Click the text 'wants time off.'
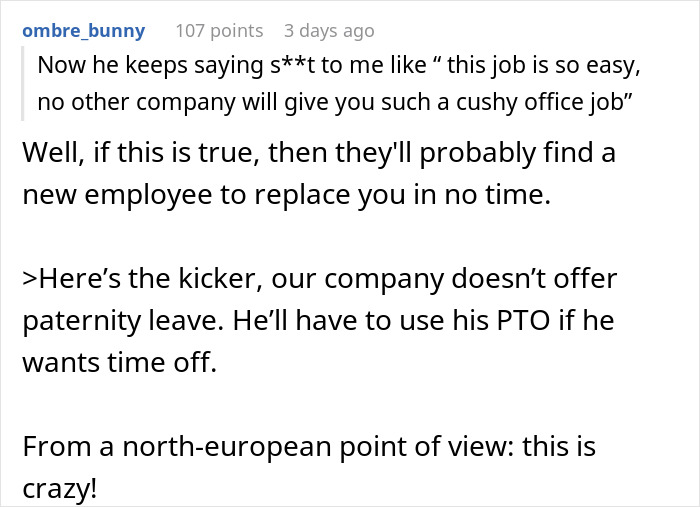 pyautogui.click(x=120, y=362)
